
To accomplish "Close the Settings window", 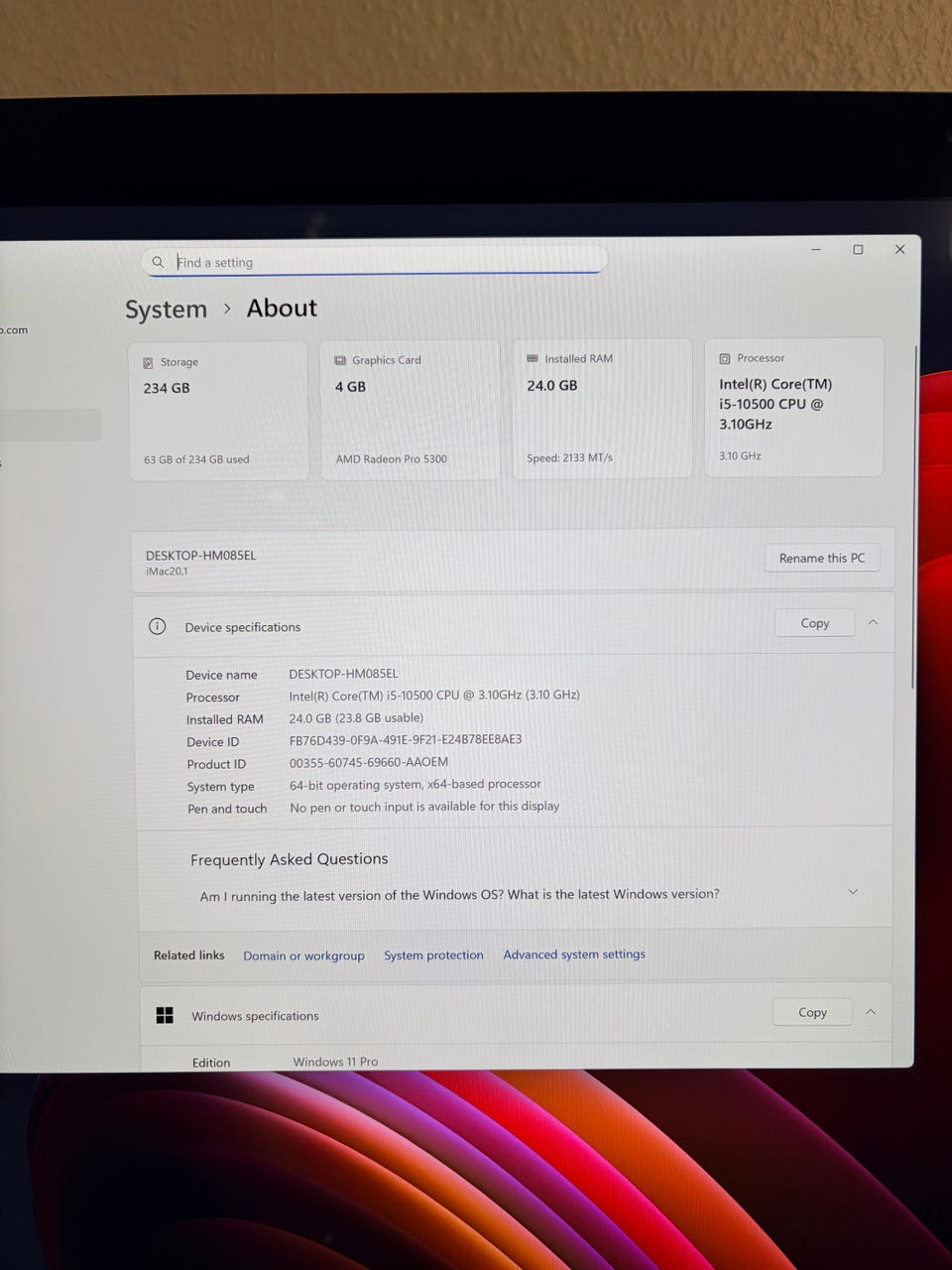I will pyautogui.click(x=899, y=249).
